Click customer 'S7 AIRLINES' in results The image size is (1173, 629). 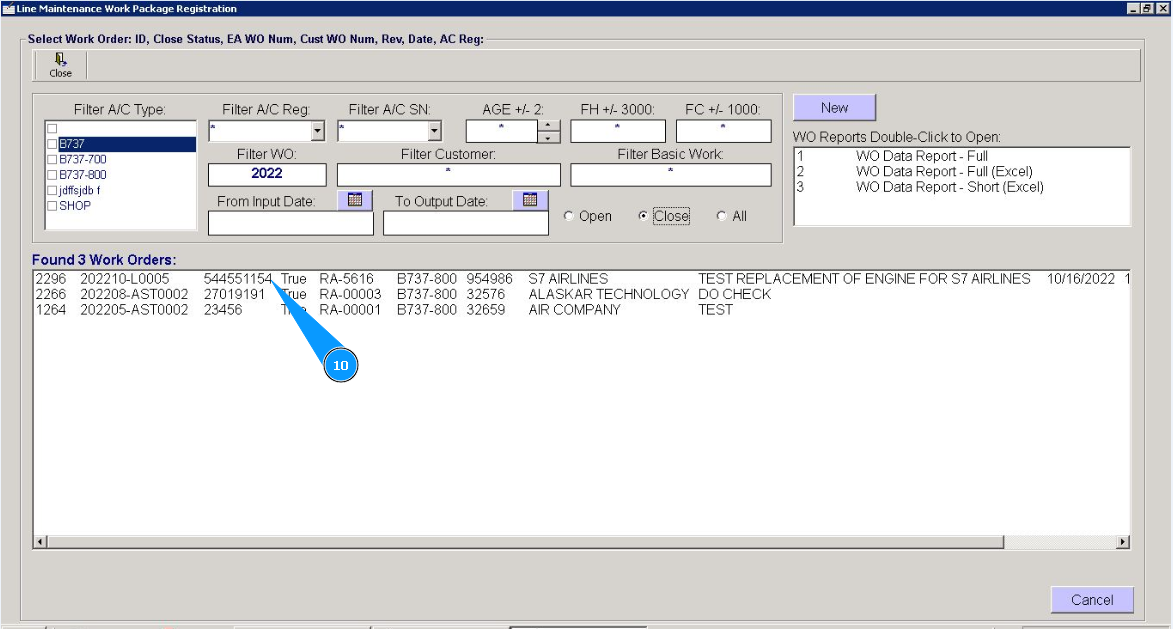[x=568, y=279]
